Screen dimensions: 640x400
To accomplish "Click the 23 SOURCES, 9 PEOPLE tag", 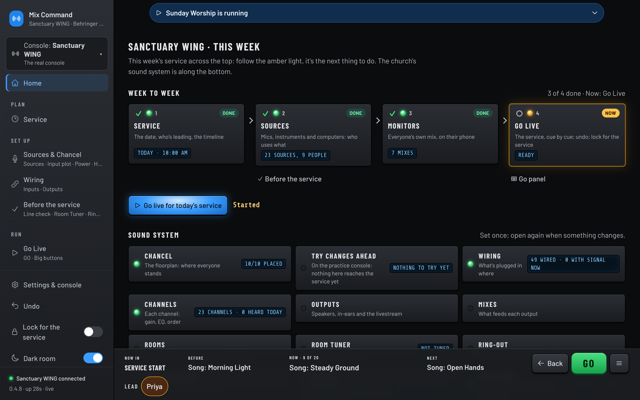I will coord(296,155).
